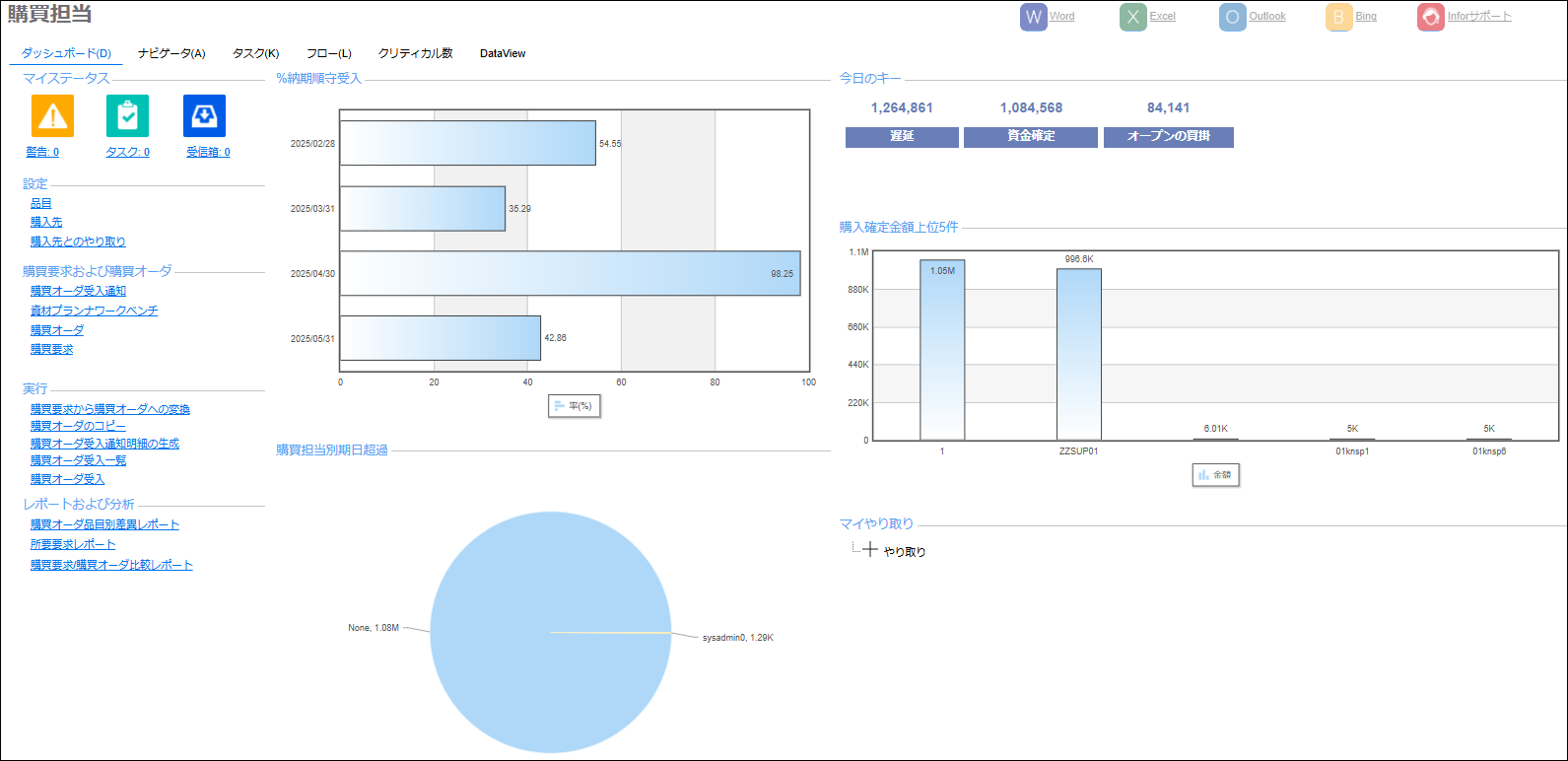Screen dimensions: 1568x761
Task: Toggle the 金額 legend on column chart
Action: [x=1214, y=475]
